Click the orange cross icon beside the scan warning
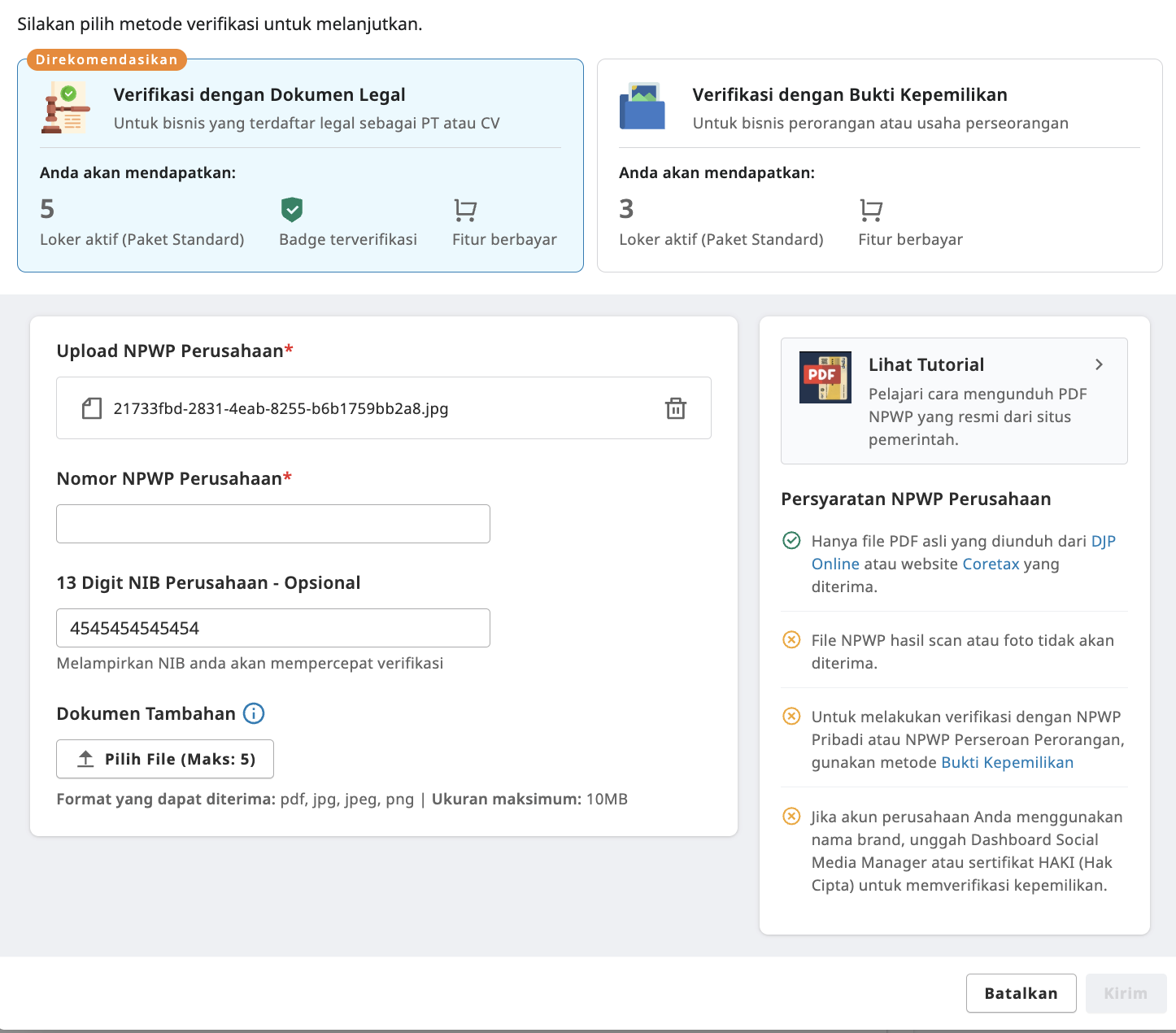The height and width of the screenshot is (1033, 1176). pyautogui.click(x=791, y=639)
